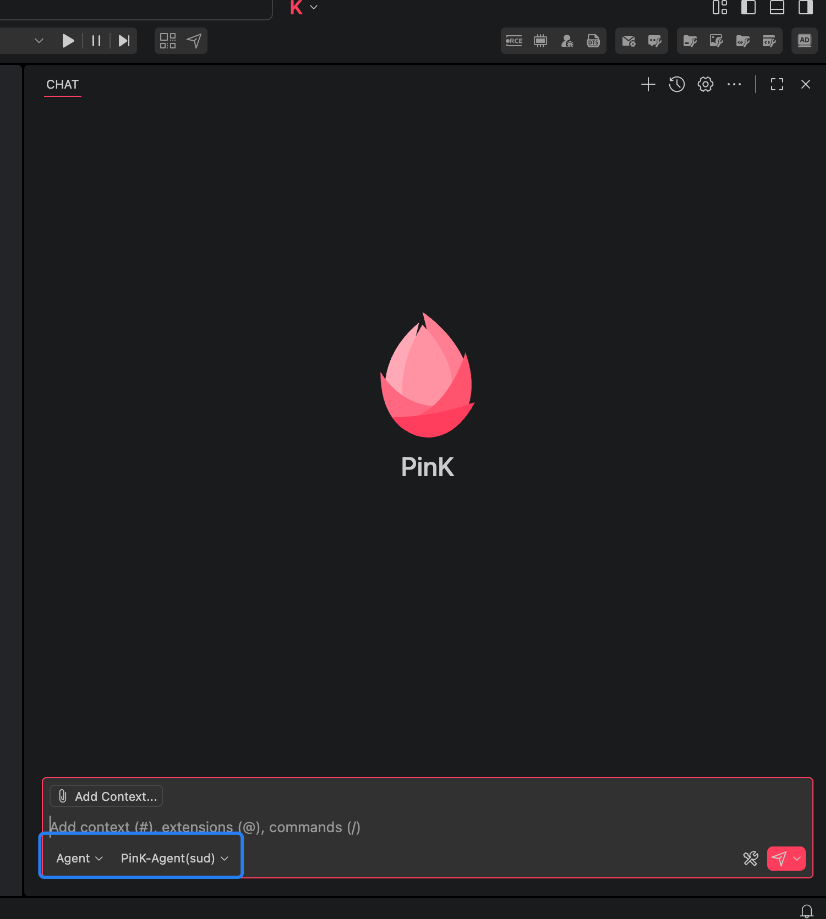
Task: Click the AD toolbar icon
Action: pos(804,40)
